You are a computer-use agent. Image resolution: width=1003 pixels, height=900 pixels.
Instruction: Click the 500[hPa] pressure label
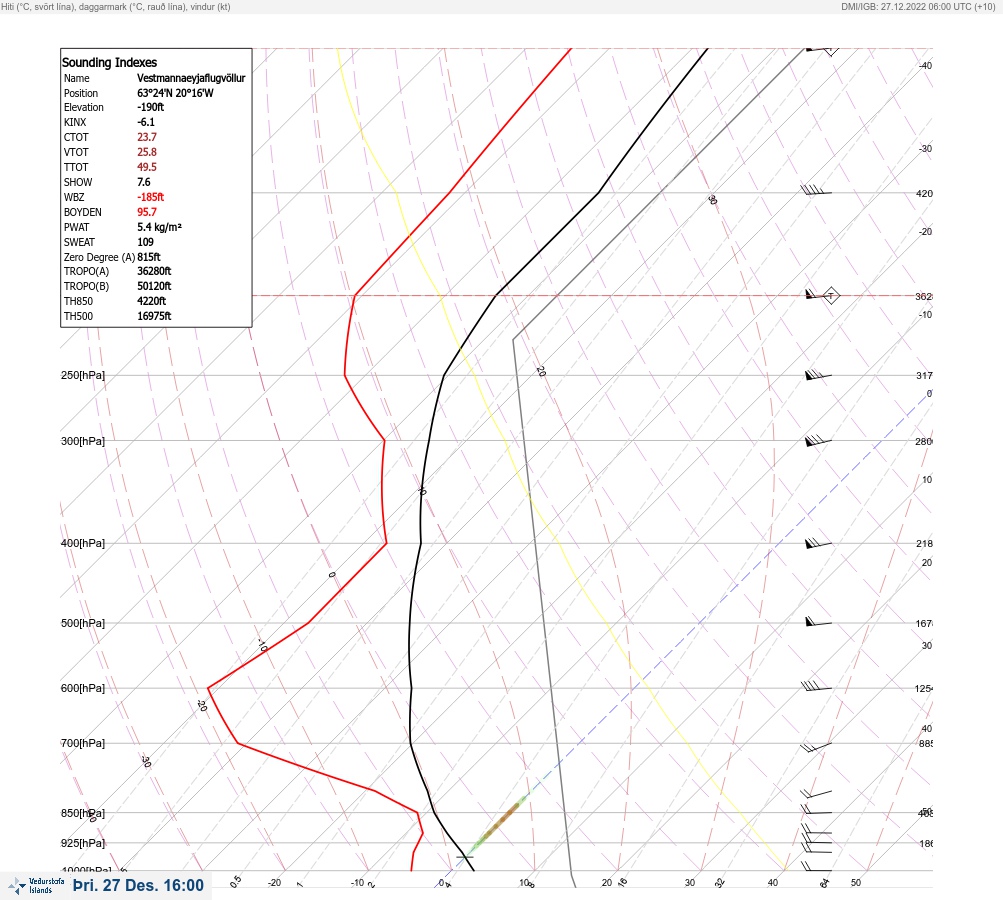coord(83,623)
